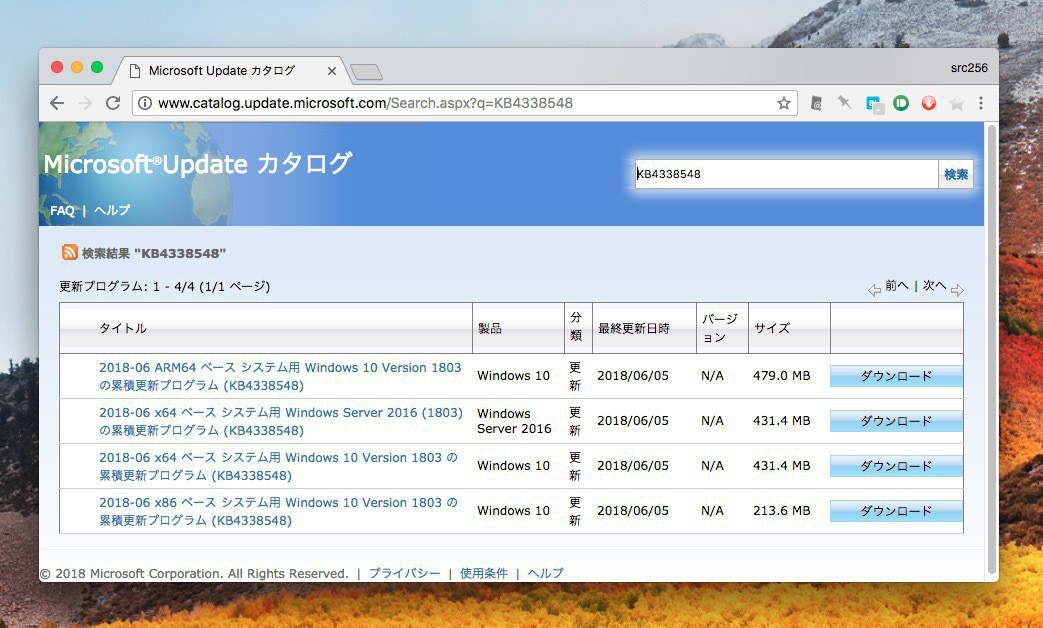1043x628 pixels.
Task: Click the pushpin extension icon
Action: click(x=845, y=103)
